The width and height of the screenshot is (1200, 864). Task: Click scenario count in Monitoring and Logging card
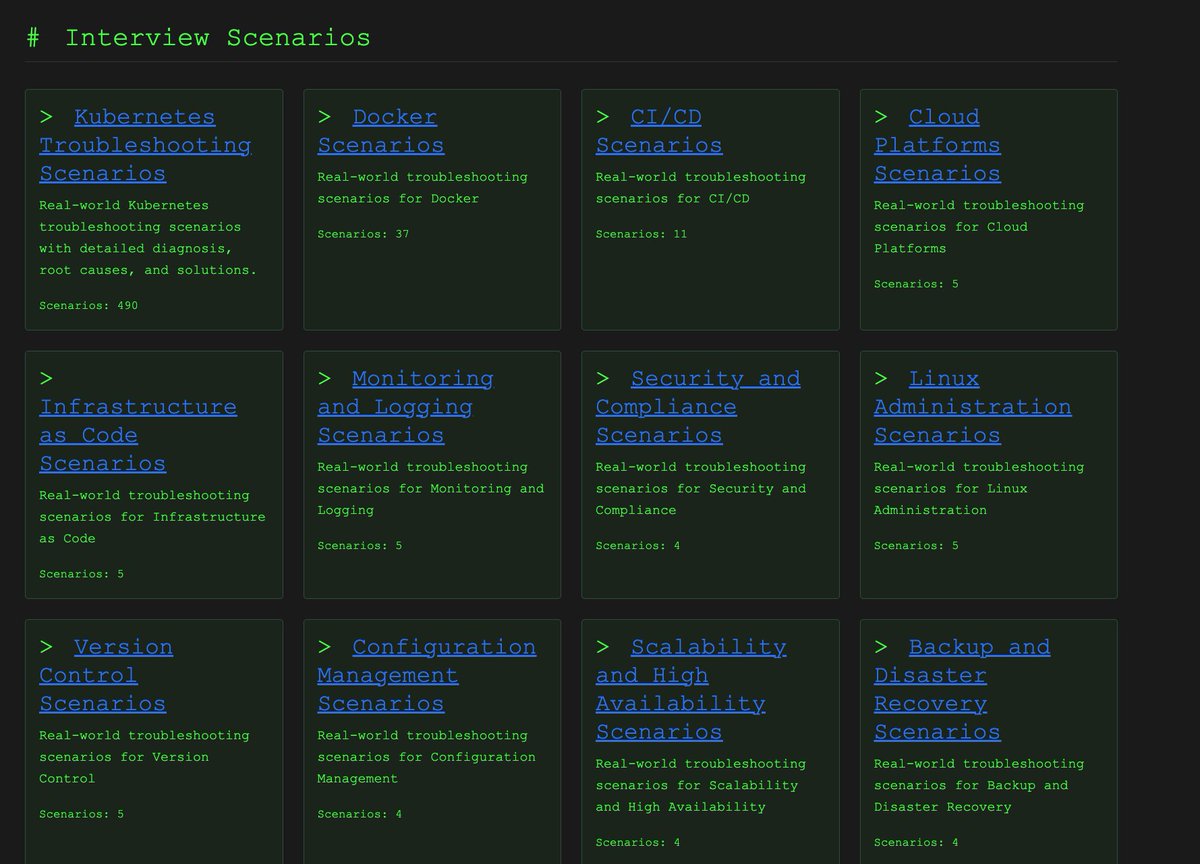point(360,546)
